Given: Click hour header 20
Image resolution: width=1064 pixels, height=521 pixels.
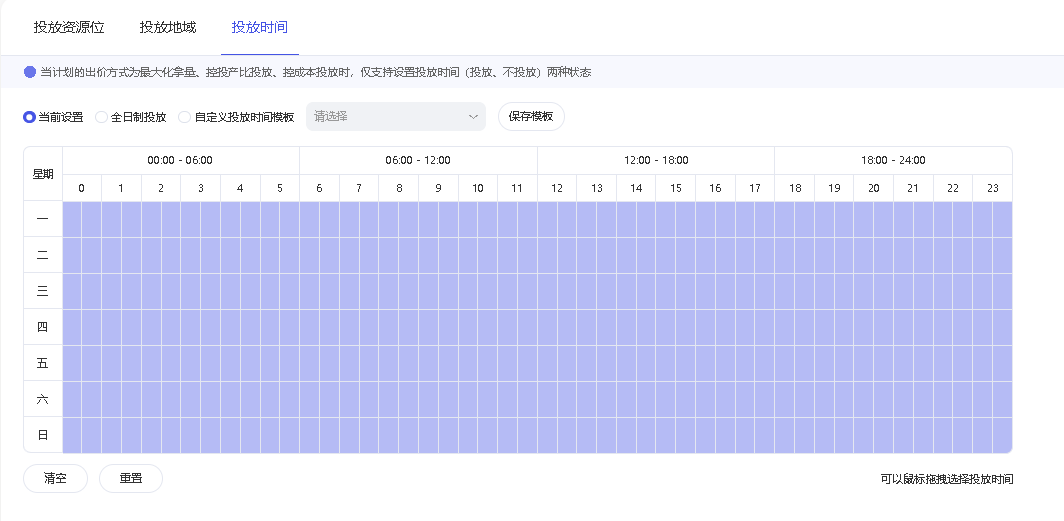Looking at the screenshot, I should click(873, 188).
